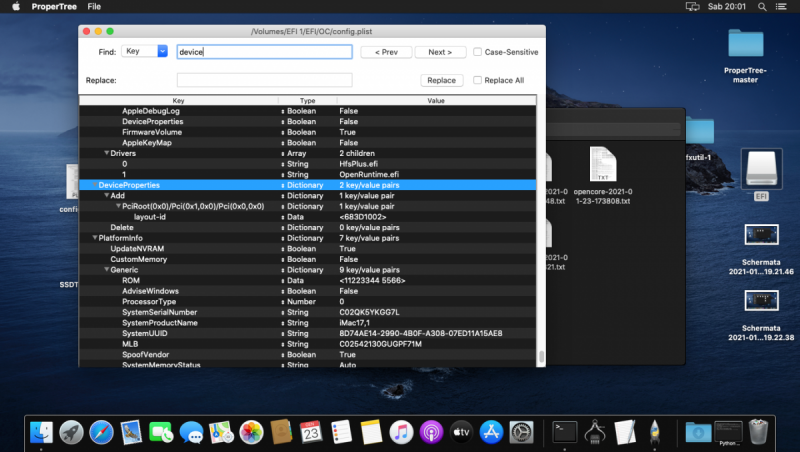Collapse the Generic dictionary node

coord(107,270)
